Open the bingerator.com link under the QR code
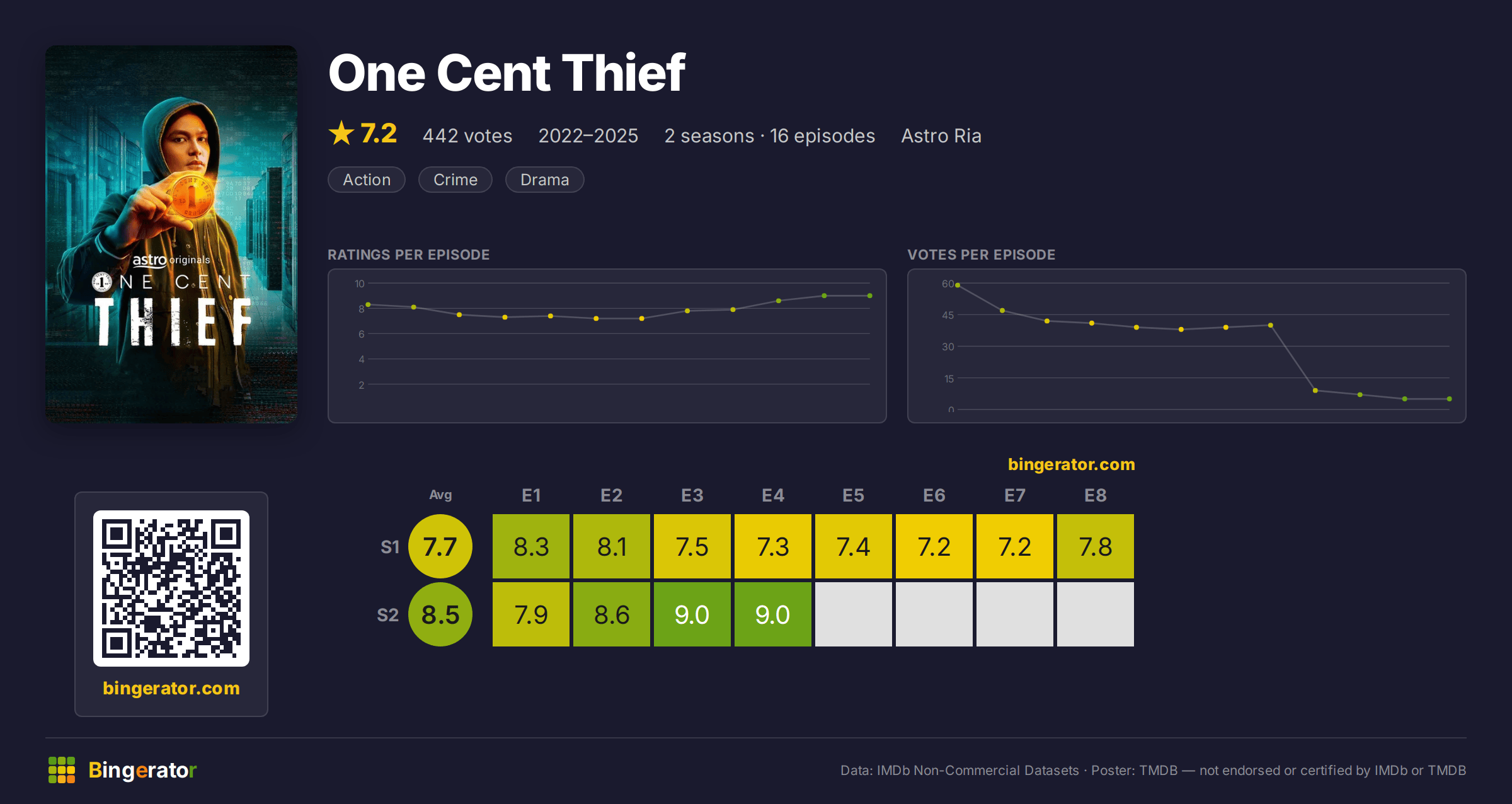Screen dimensions: 1512x804 pyautogui.click(x=171, y=688)
